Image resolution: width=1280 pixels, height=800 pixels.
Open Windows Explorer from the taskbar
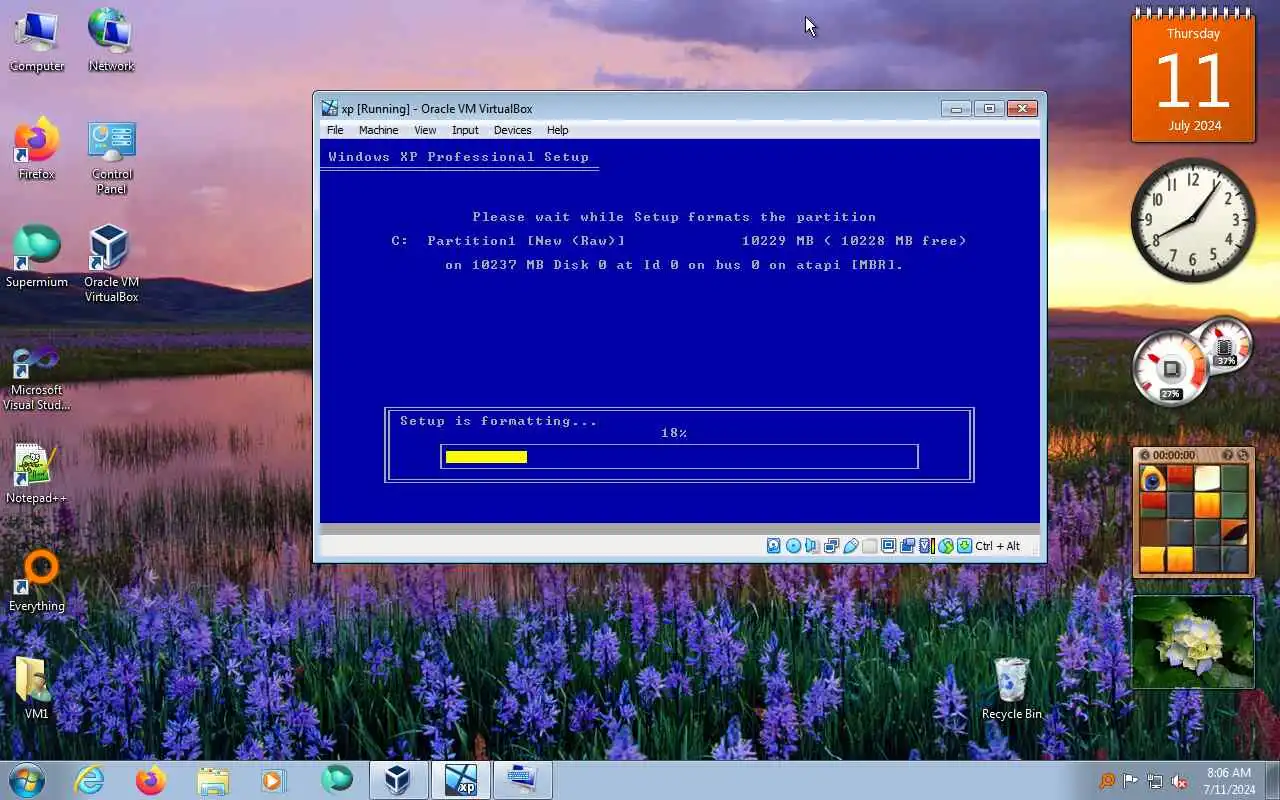[x=213, y=780]
